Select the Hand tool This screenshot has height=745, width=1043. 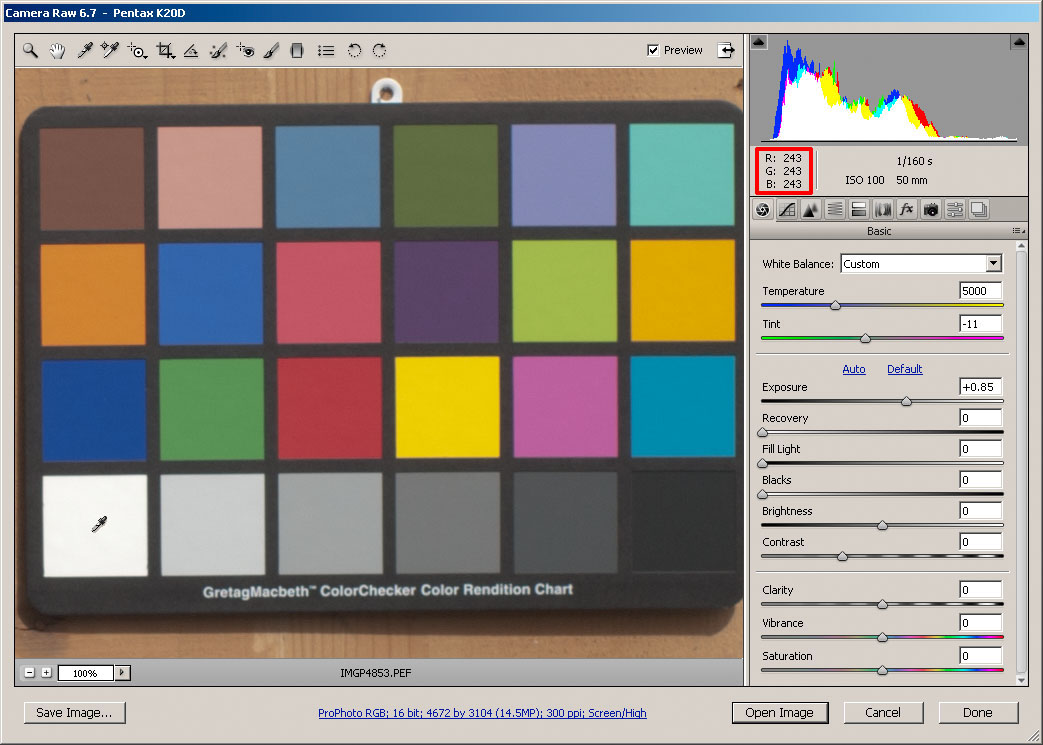click(x=57, y=51)
